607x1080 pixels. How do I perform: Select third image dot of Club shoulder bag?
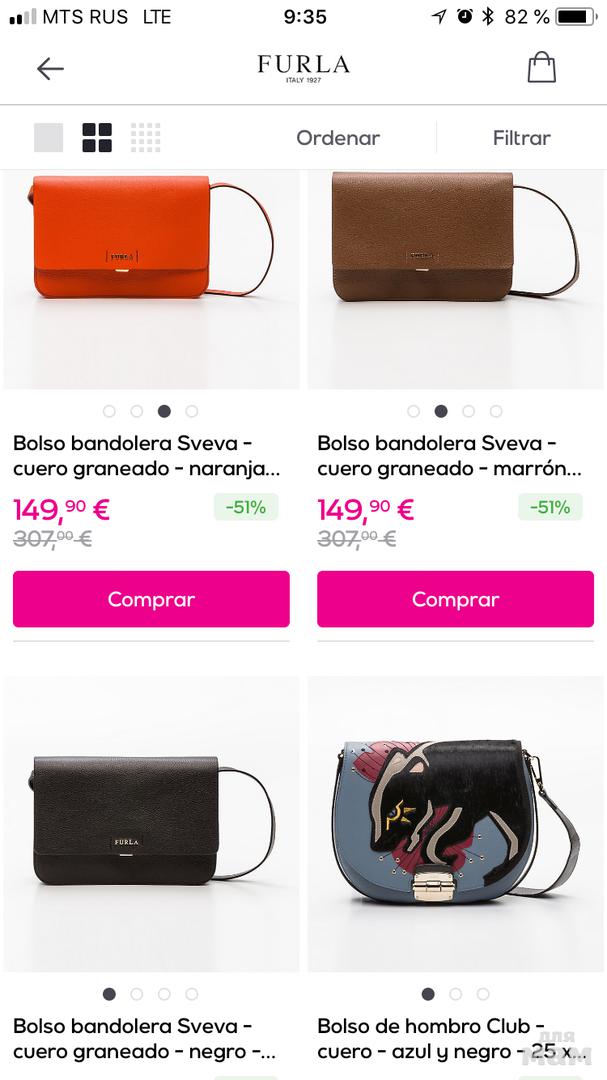[483, 994]
